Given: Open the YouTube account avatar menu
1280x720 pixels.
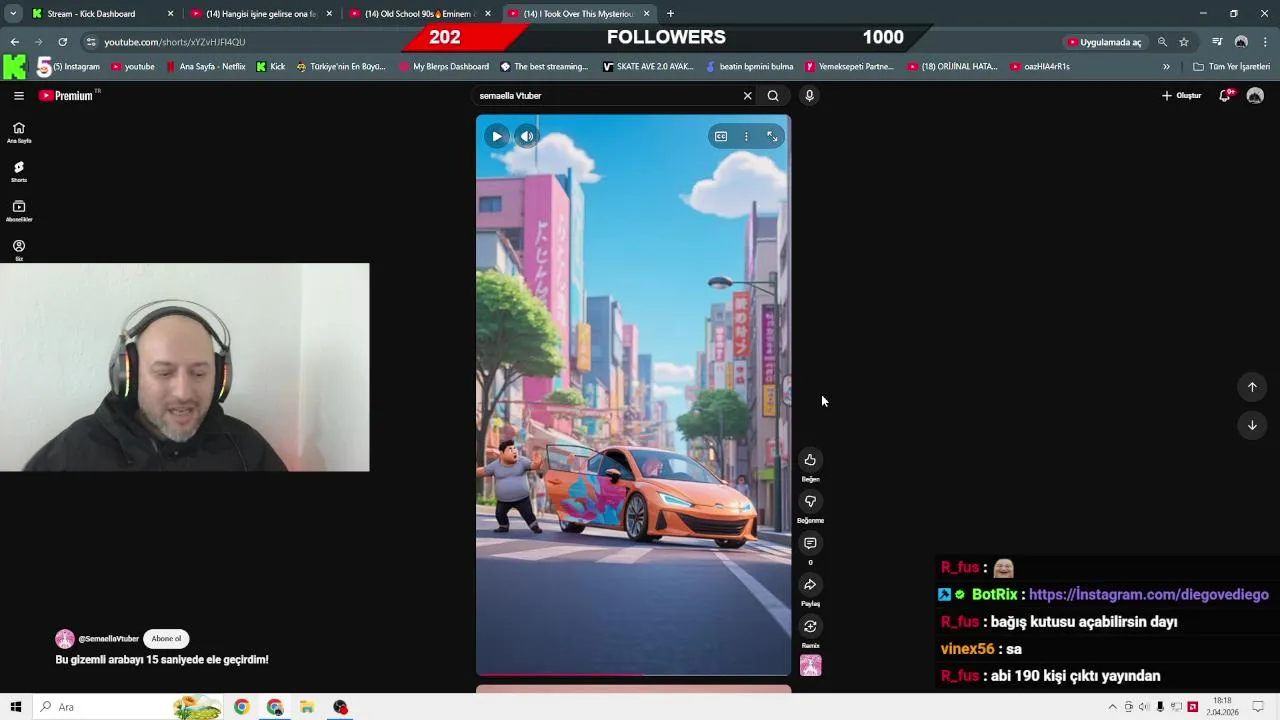Looking at the screenshot, I should (x=1255, y=96).
